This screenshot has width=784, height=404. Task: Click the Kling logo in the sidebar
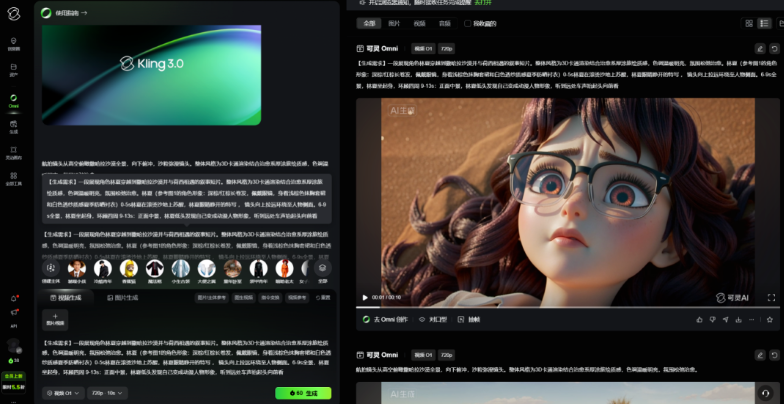(14, 14)
